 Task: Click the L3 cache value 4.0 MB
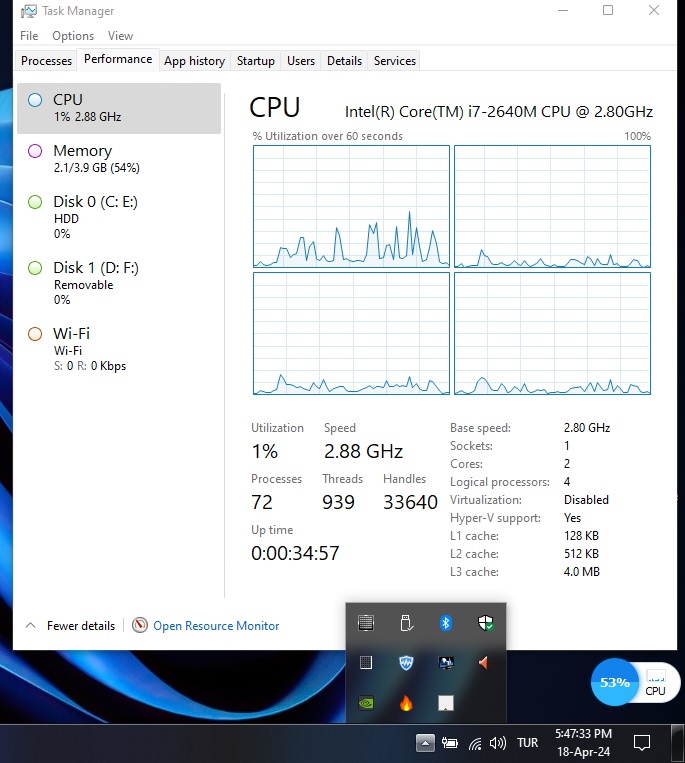581,572
